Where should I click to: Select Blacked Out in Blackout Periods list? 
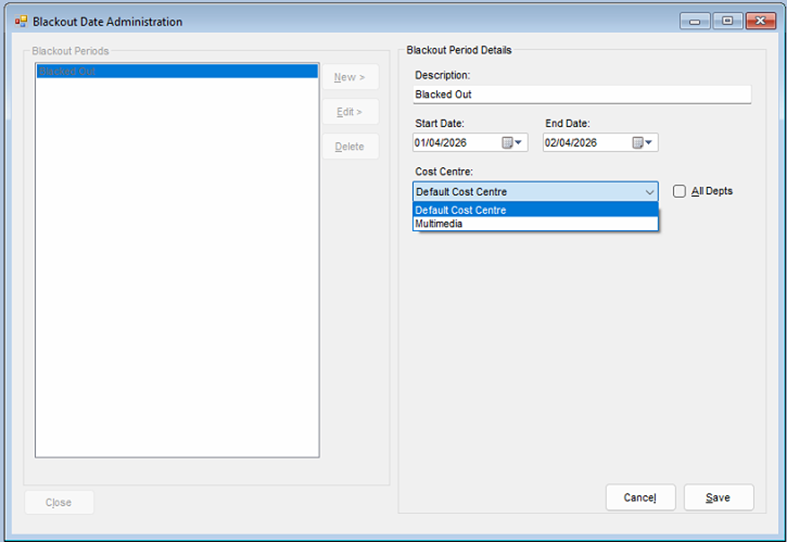click(177, 71)
